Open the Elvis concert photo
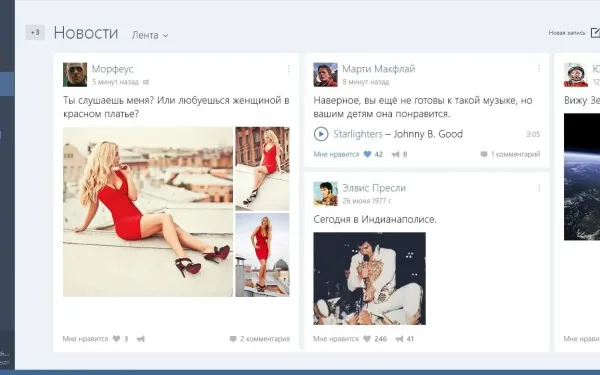This screenshot has height=375, width=600. (369, 279)
